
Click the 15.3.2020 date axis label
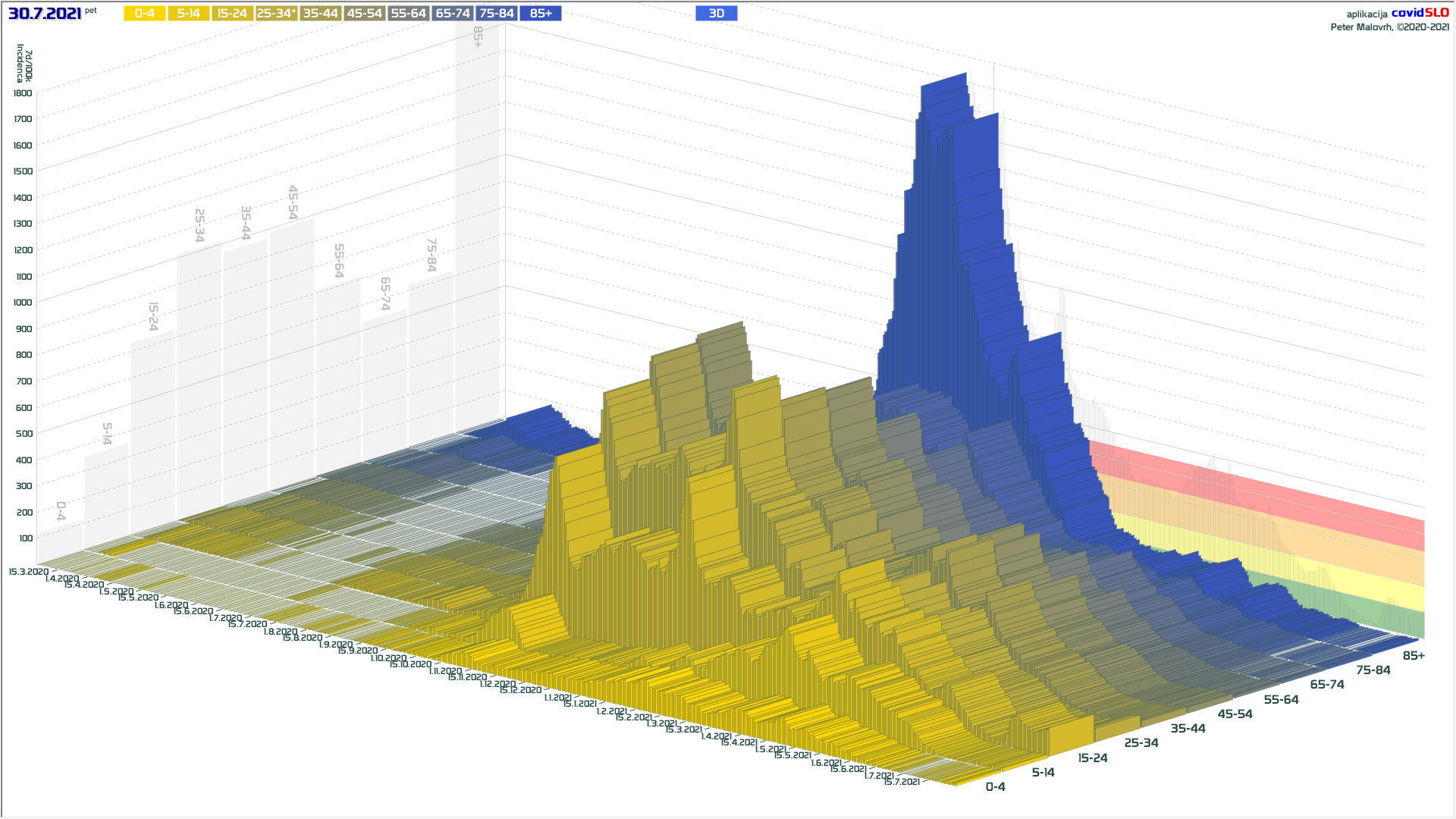pos(28,571)
